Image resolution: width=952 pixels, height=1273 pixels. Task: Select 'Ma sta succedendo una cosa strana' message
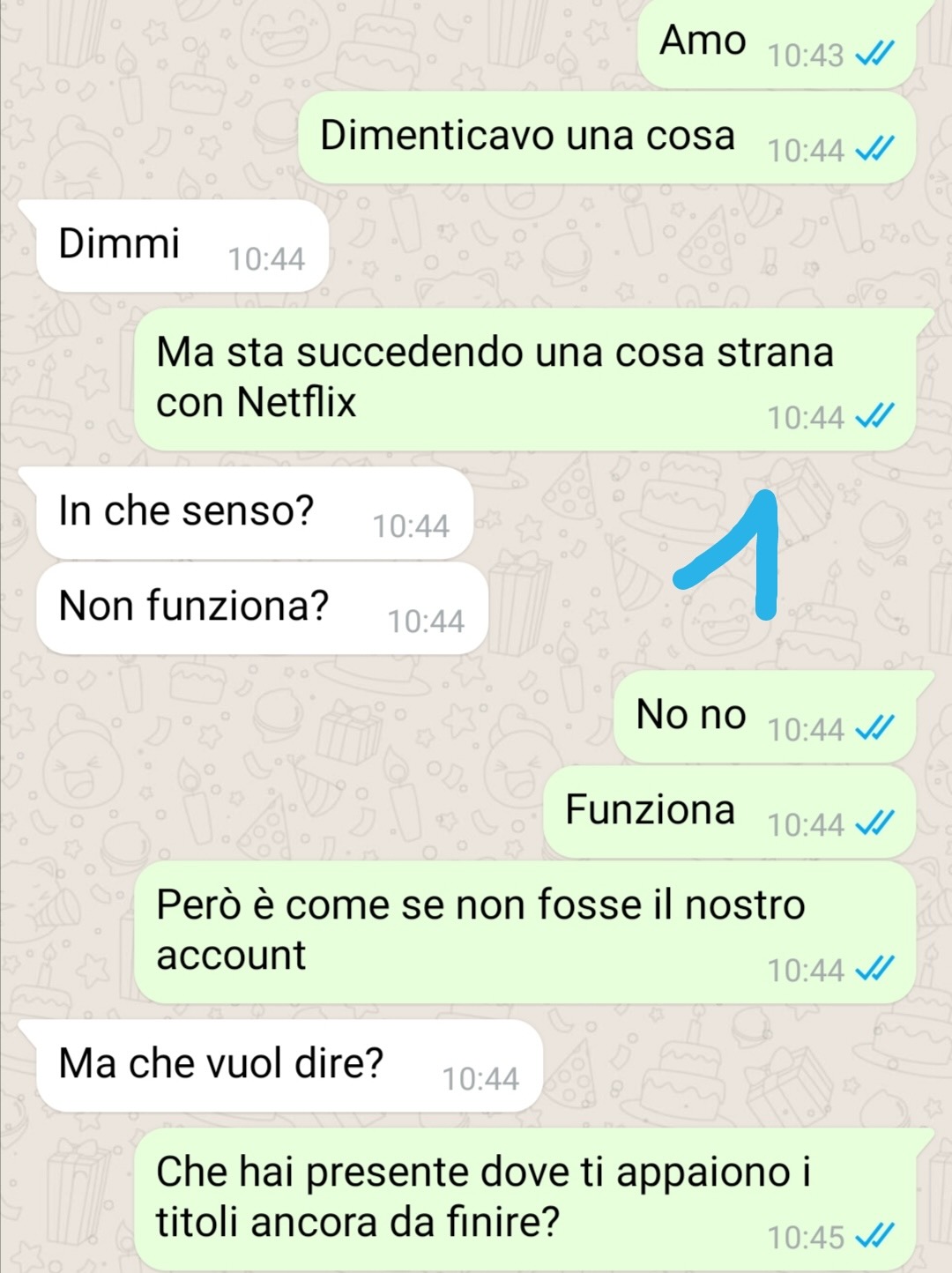tap(525, 379)
